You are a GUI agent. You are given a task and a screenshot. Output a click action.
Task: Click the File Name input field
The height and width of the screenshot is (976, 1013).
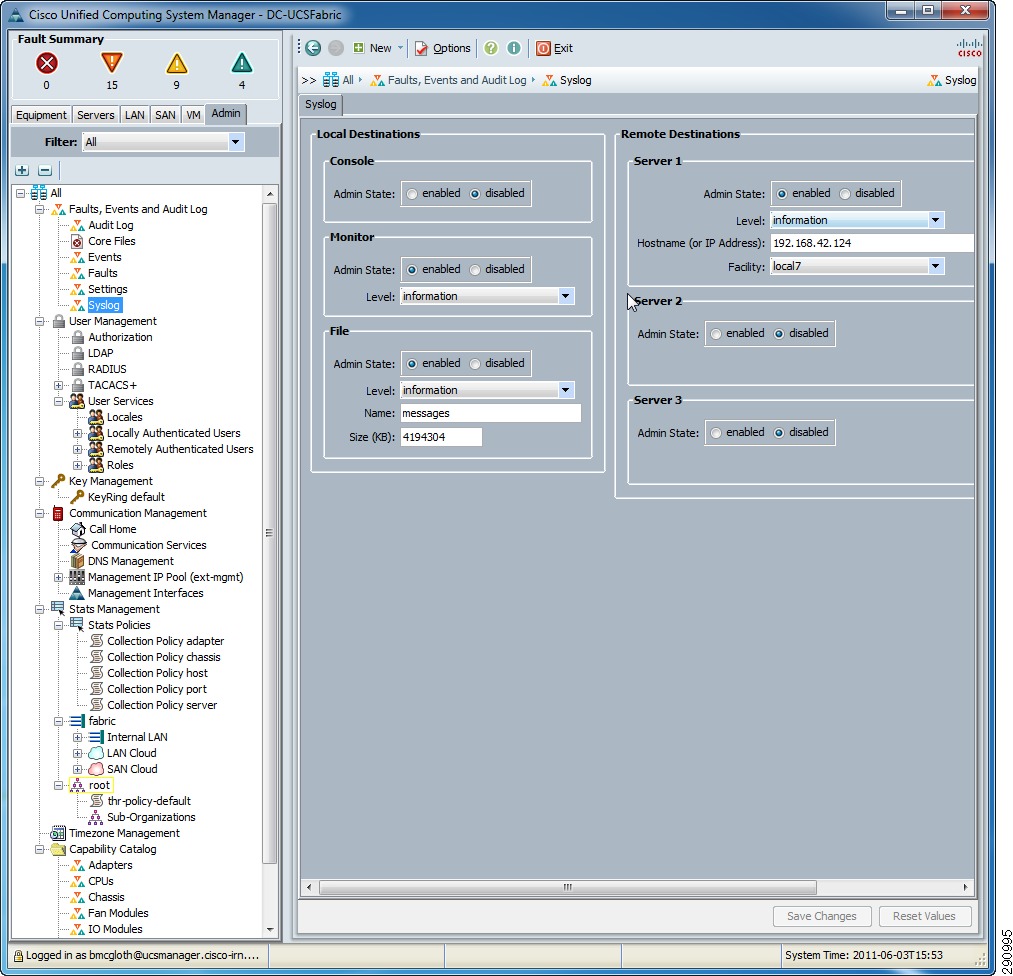pos(490,413)
